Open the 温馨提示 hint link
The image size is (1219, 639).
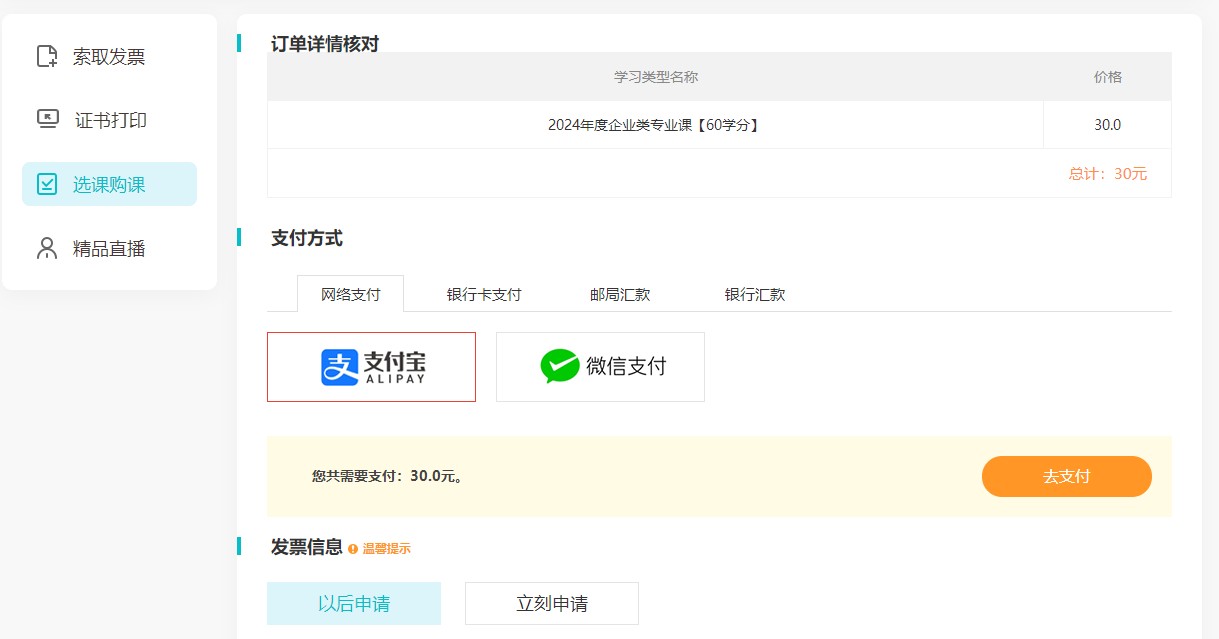386,549
